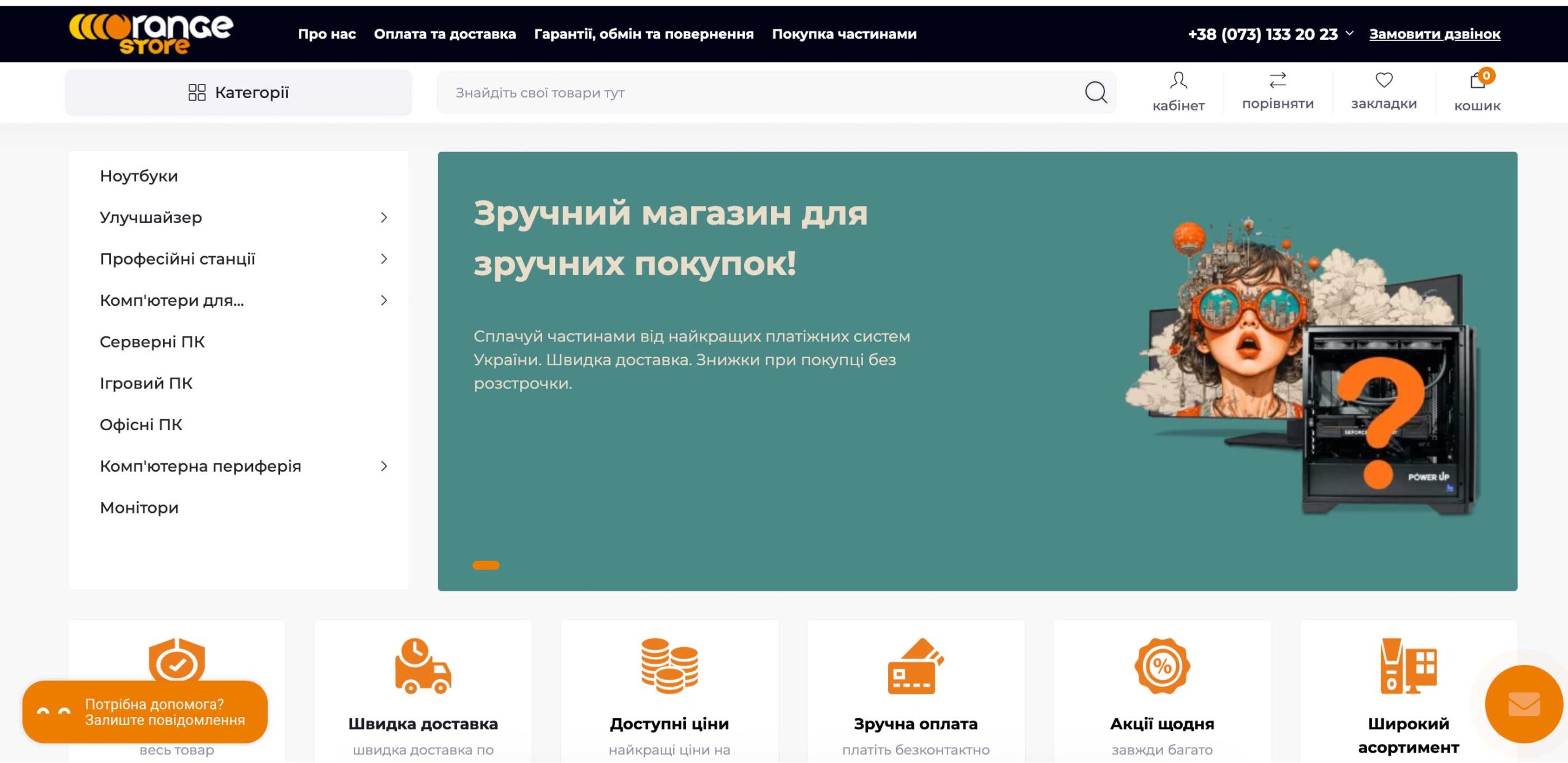Screen dimensions: 1568x763
Task: Click the Замовити дзвінок link
Action: tap(1434, 34)
